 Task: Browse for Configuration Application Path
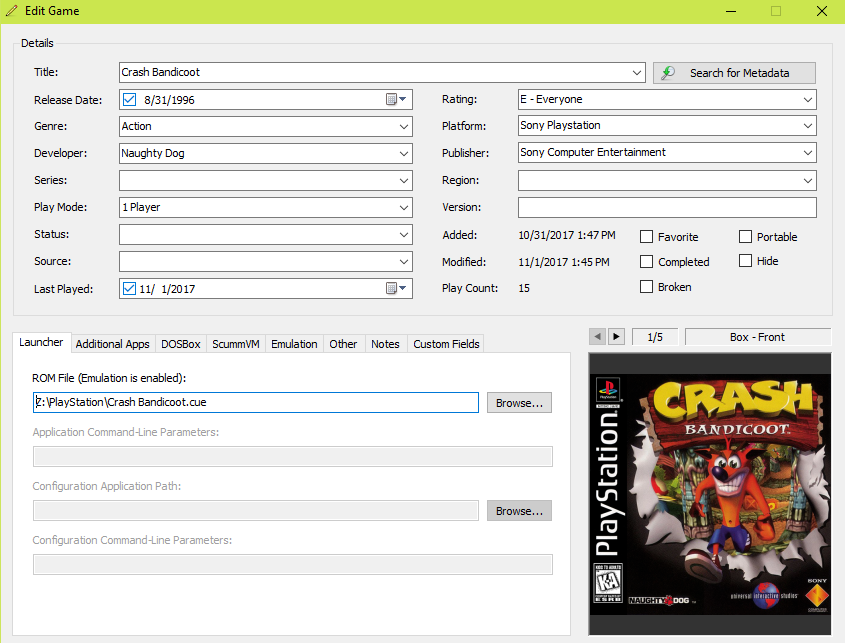[x=520, y=510]
